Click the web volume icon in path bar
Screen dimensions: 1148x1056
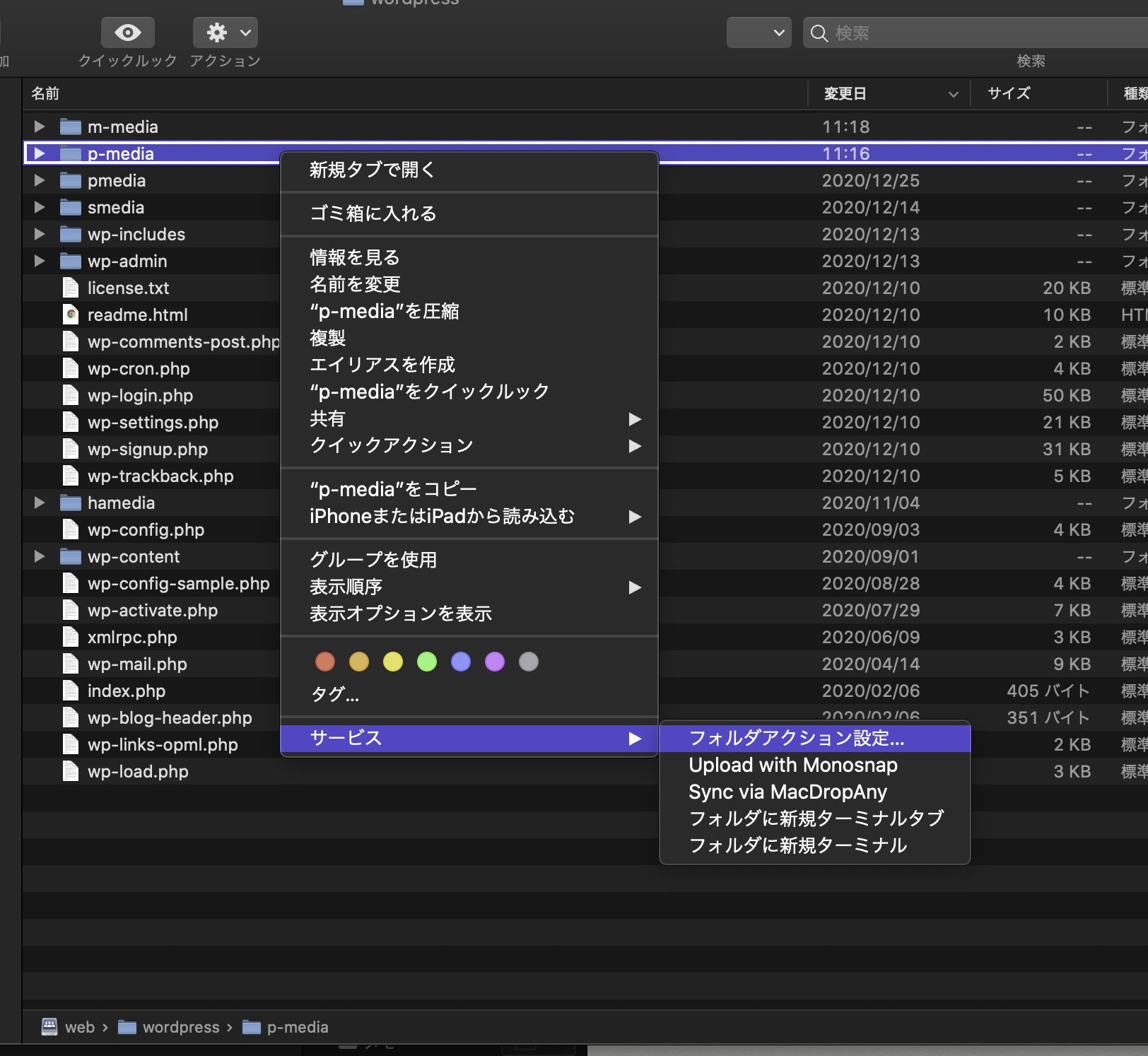point(49,1026)
